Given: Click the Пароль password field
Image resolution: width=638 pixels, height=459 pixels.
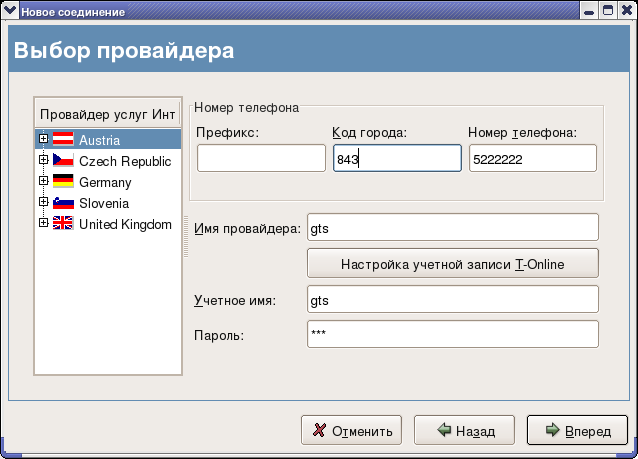Looking at the screenshot, I should tap(453, 334).
